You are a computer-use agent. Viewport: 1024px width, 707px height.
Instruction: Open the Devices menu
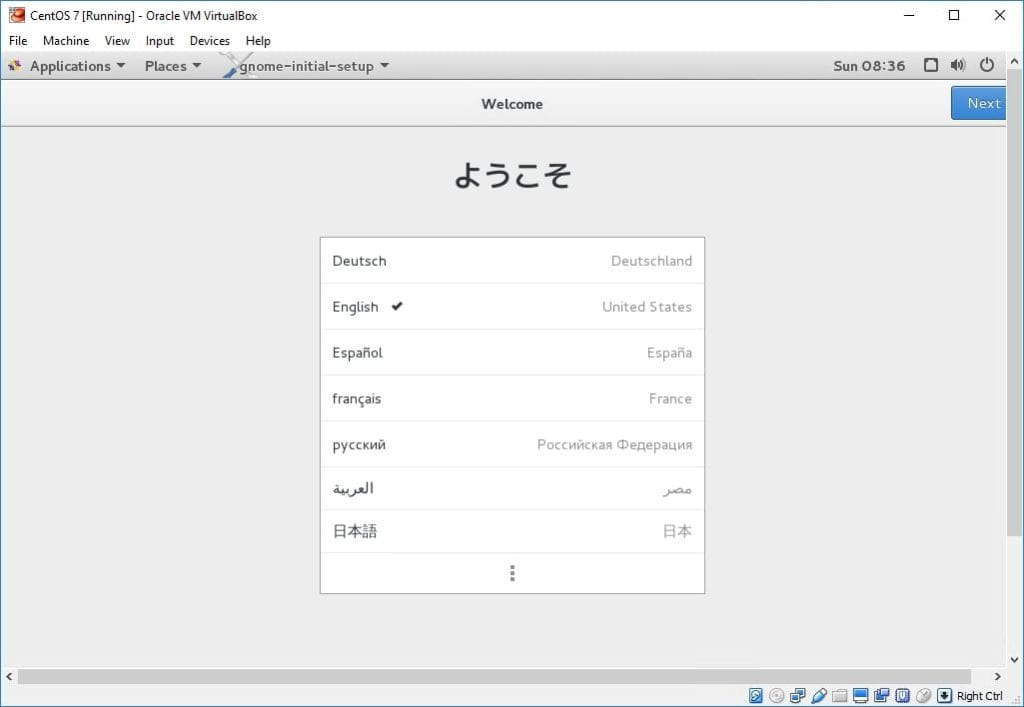(209, 41)
